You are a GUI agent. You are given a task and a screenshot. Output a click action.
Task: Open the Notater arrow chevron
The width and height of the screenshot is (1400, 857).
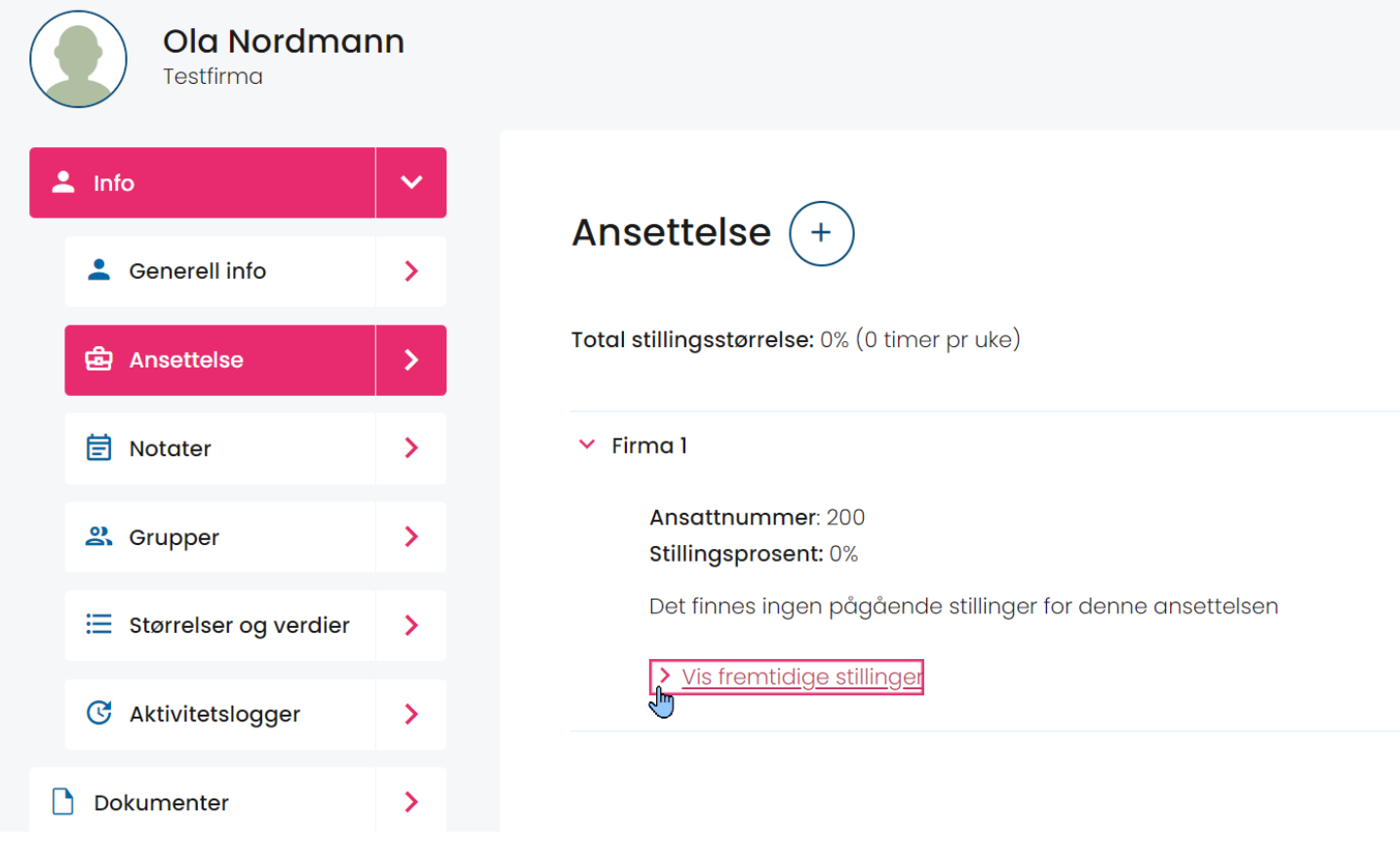pyautogui.click(x=411, y=448)
